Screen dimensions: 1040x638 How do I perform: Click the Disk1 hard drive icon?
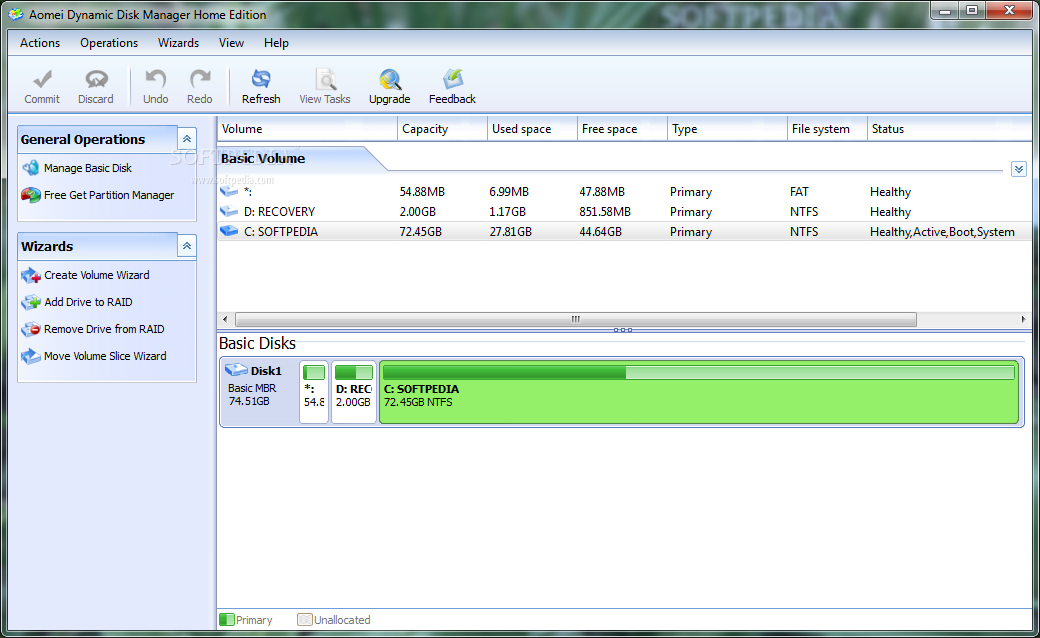(236, 370)
